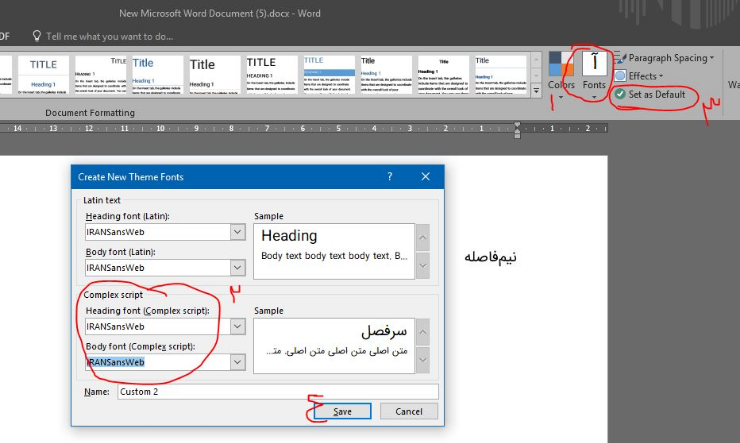Screen dimensions: 740x443
Task: Open the Effects theme menu
Action: [x=639, y=76]
